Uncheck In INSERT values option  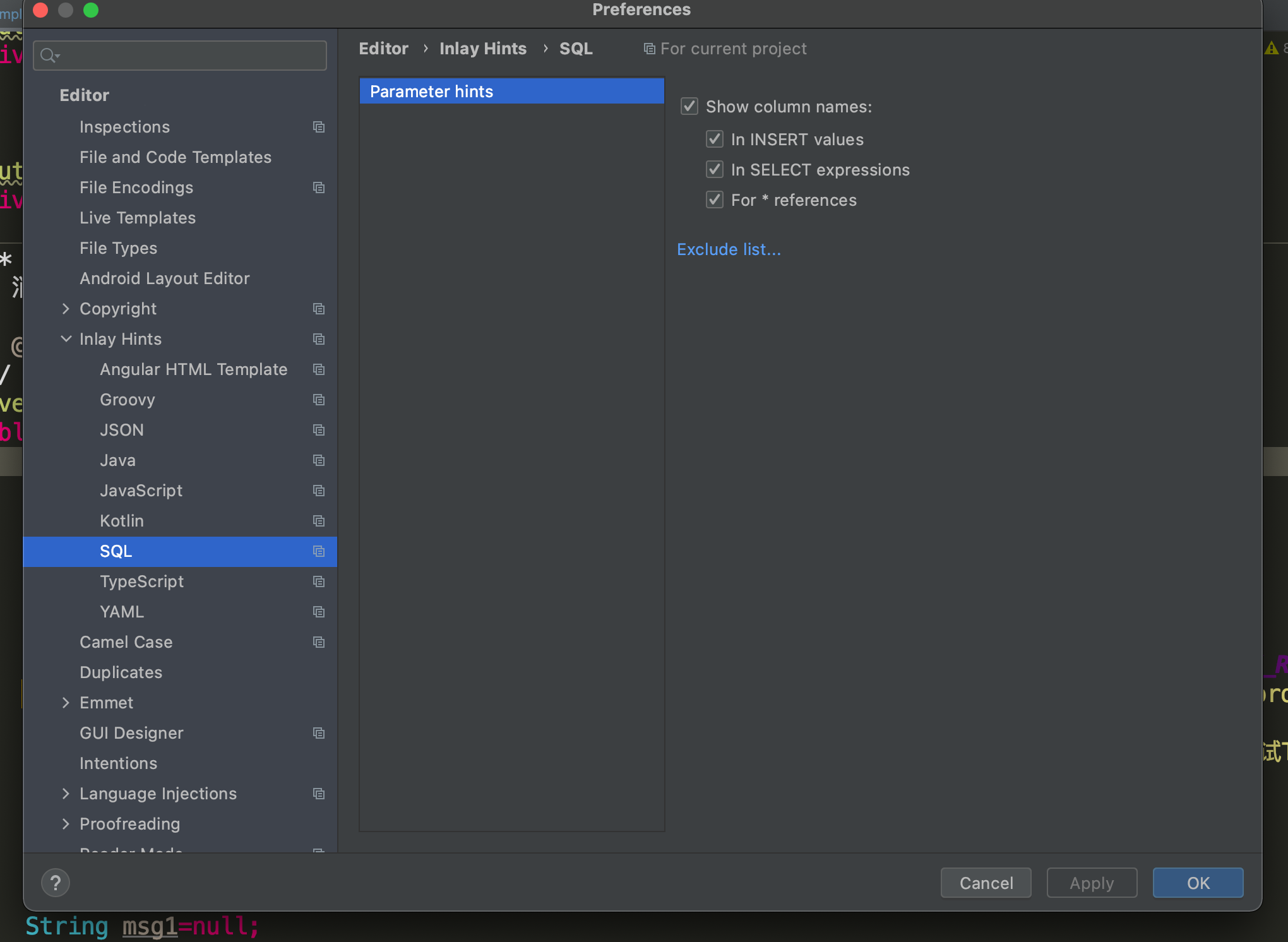coord(714,139)
